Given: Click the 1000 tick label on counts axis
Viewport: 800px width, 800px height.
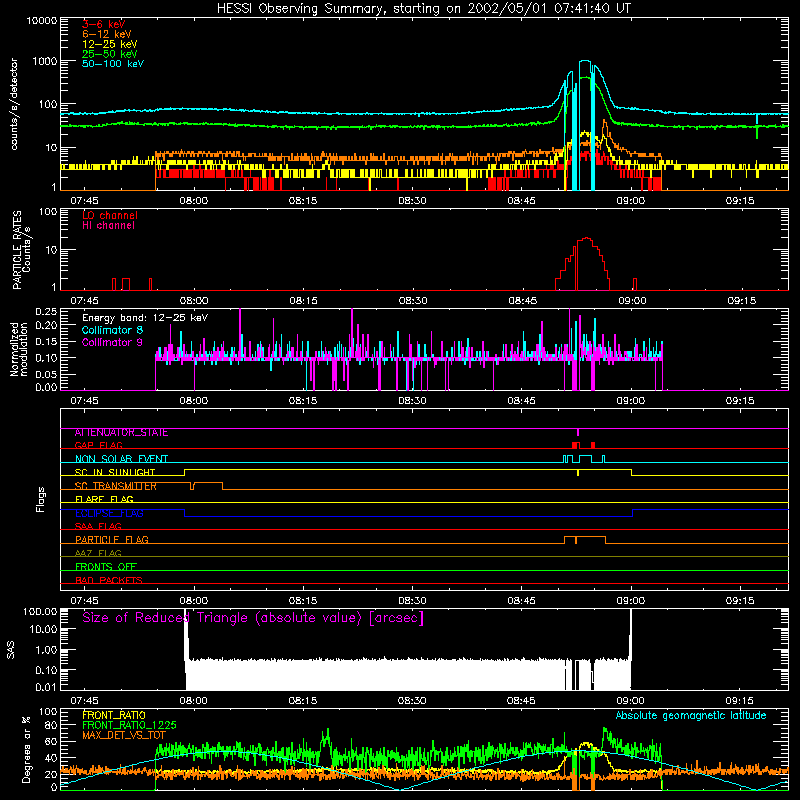Looking at the screenshot, I should [45, 62].
